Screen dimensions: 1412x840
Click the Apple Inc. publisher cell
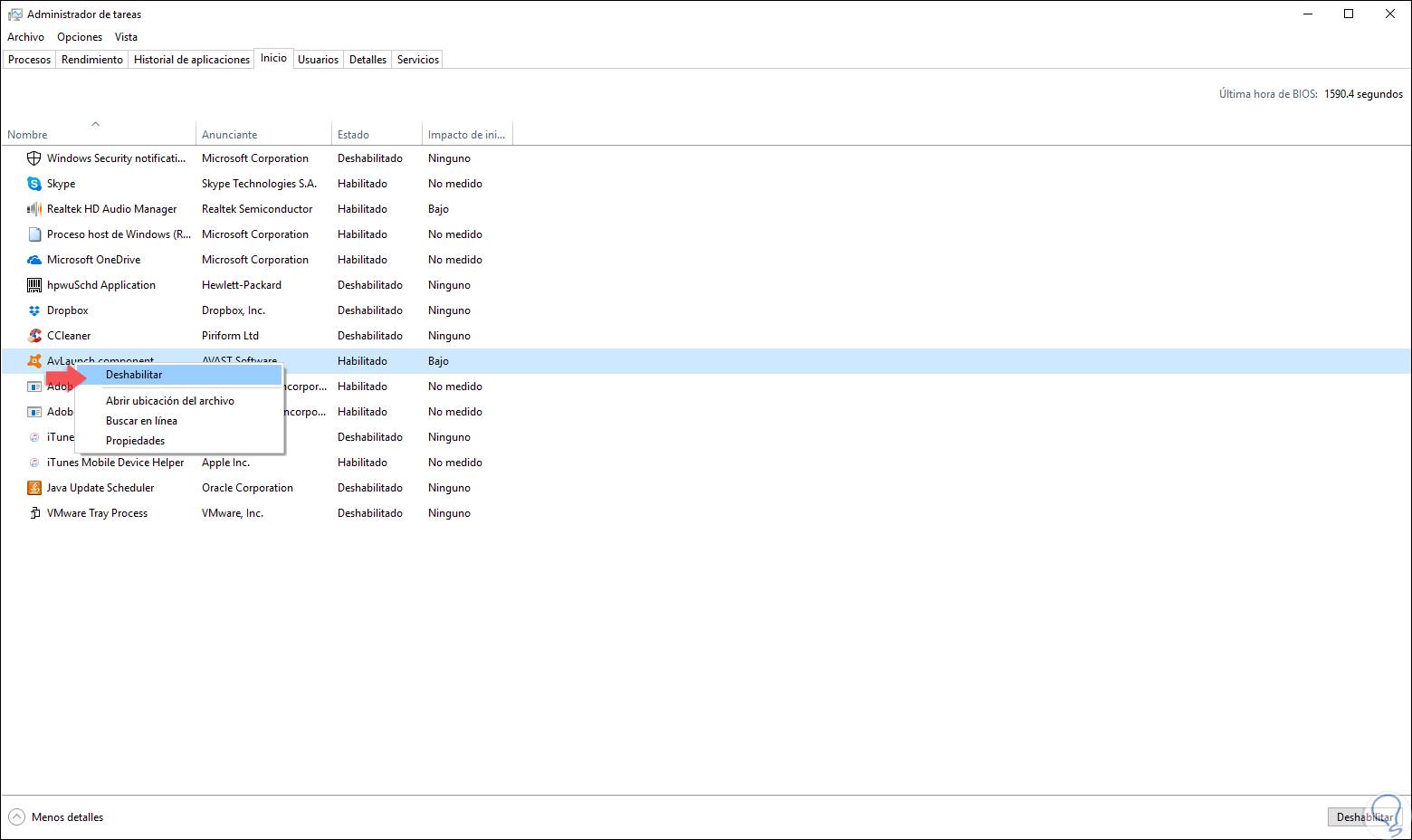[225, 463]
